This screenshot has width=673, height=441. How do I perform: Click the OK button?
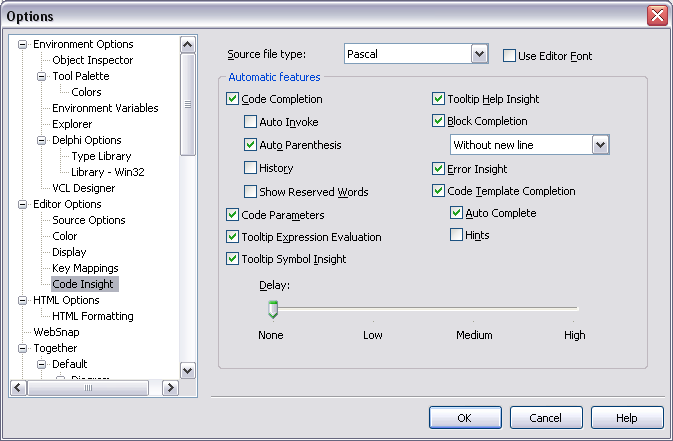(x=465, y=418)
